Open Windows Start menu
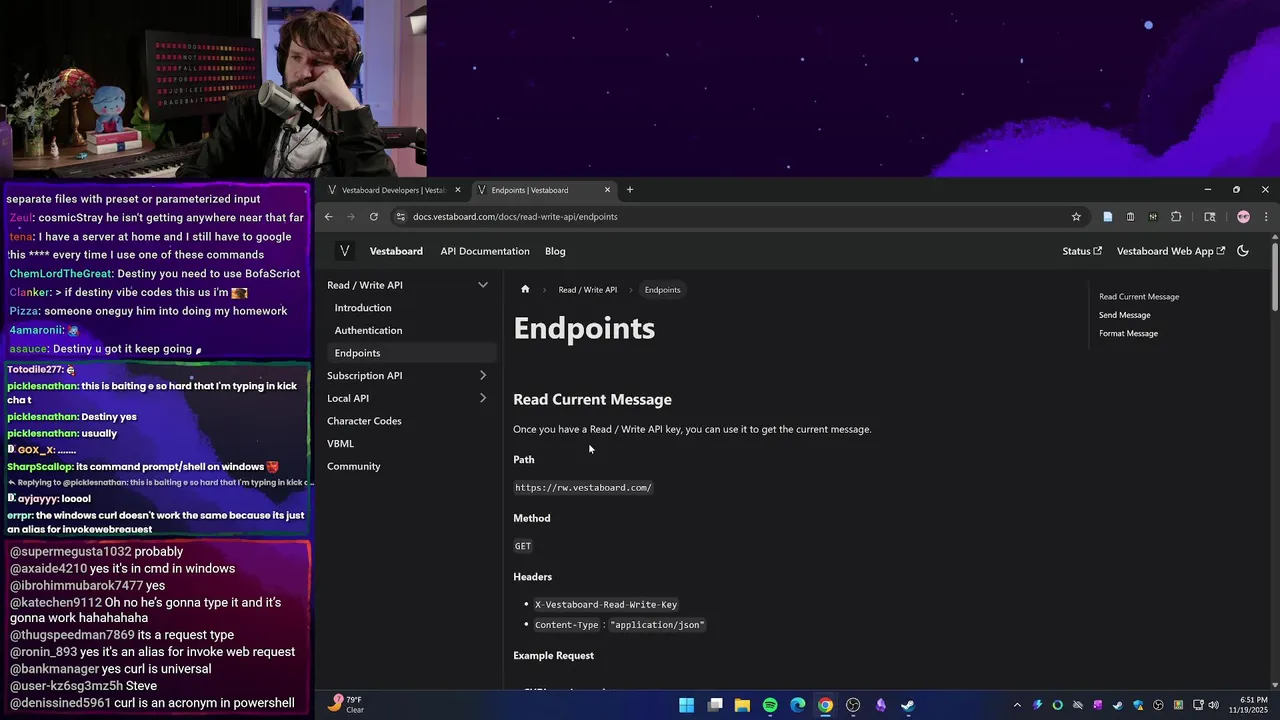 coord(687,705)
